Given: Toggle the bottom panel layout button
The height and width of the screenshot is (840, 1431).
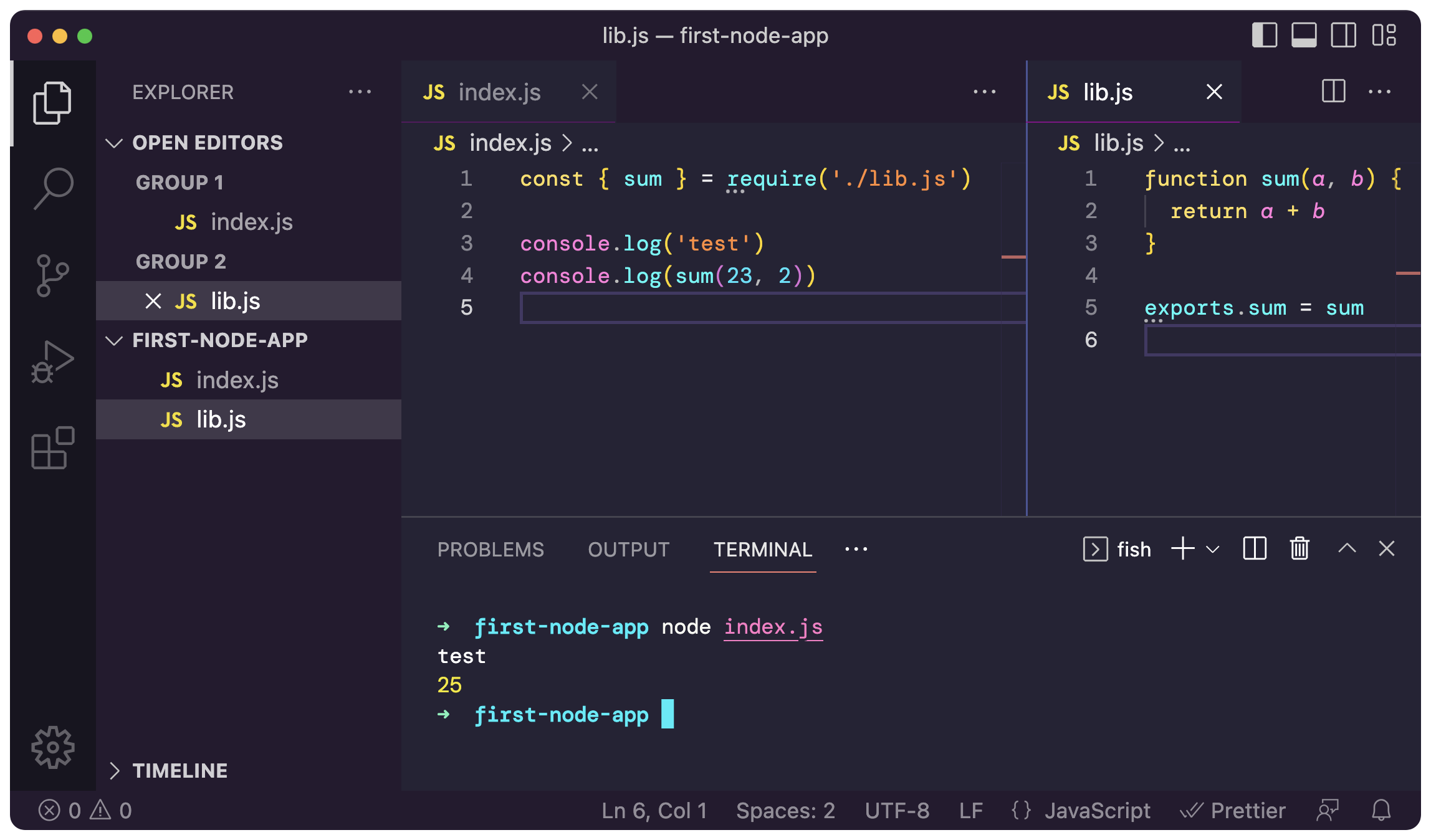Looking at the screenshot, I should (x=1304, y=35).
